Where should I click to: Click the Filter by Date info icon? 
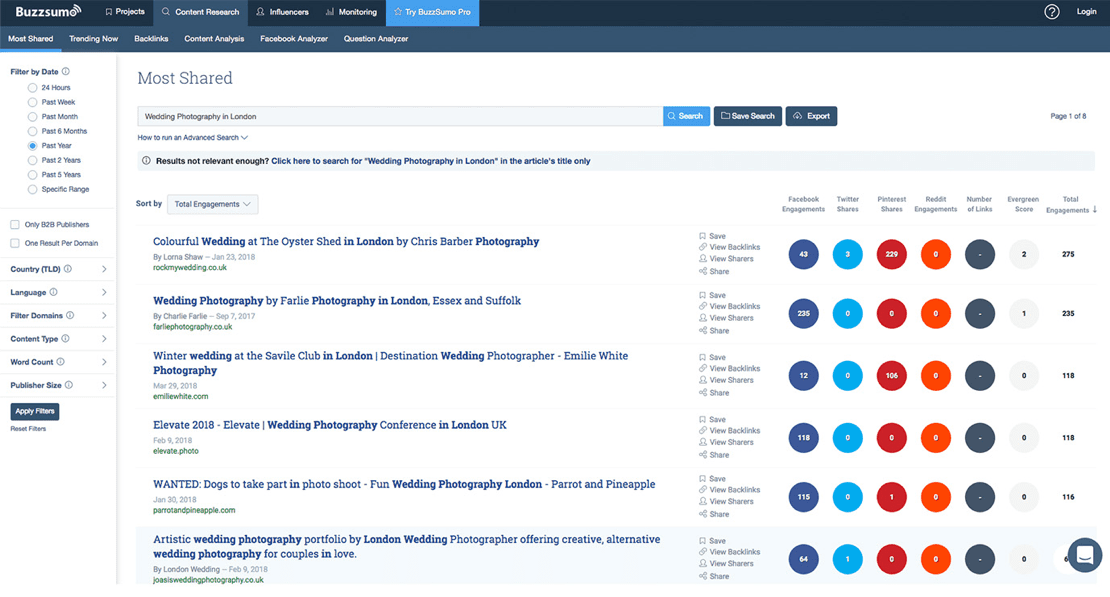(x=66, y=72)
